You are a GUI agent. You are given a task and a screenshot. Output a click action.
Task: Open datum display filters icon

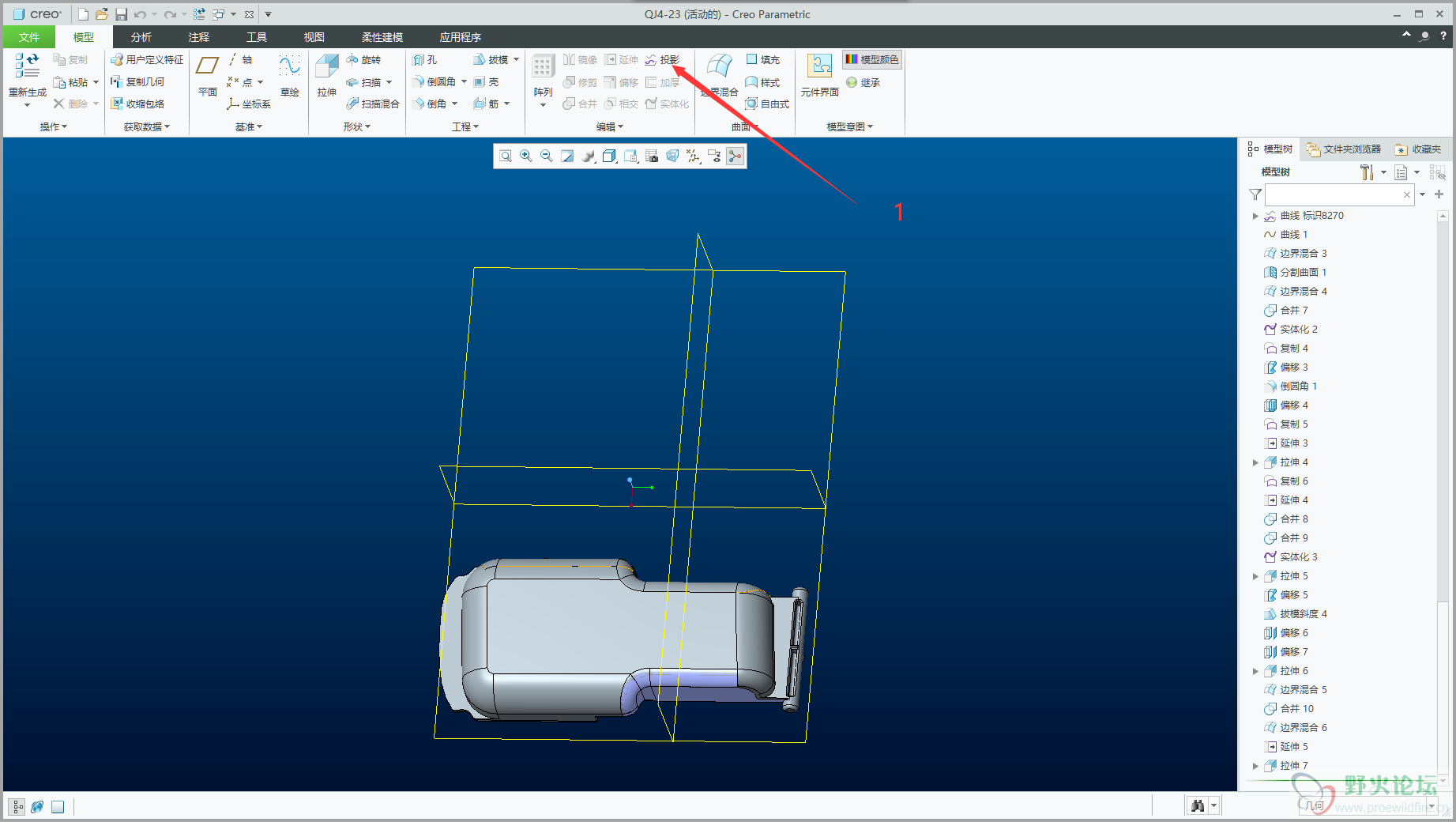694,156
